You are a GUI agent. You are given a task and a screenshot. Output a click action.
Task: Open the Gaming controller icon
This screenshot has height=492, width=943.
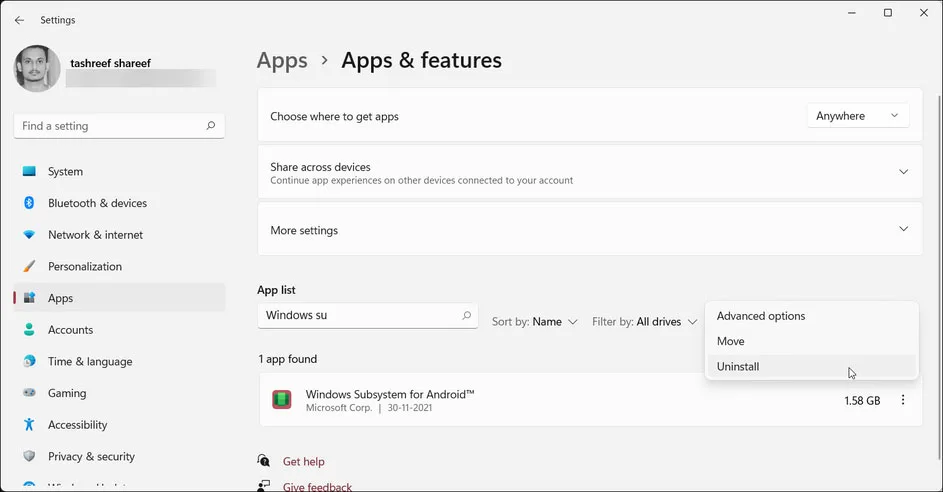[29, 393]
